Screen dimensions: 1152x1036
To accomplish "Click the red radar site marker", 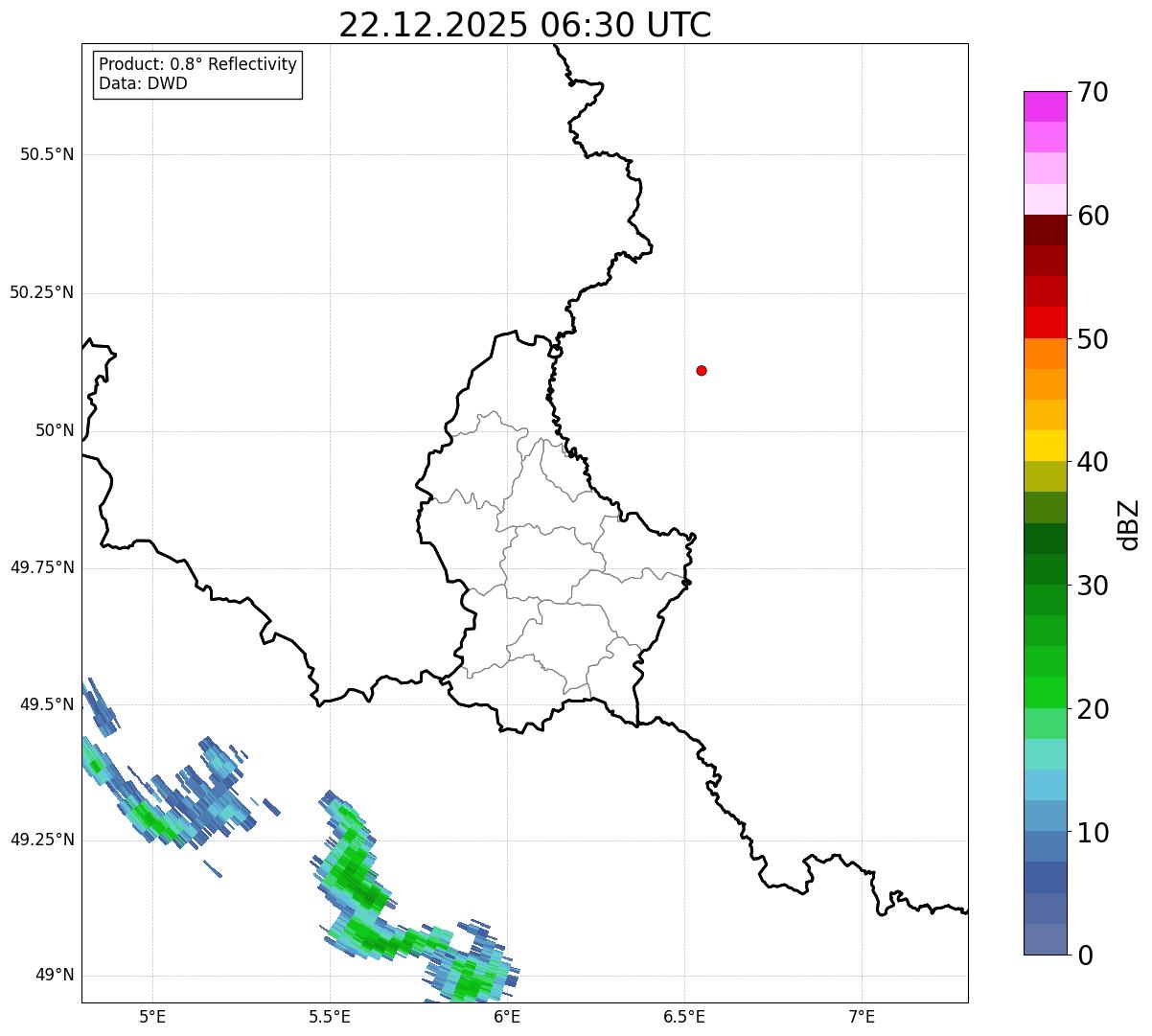I will click(x=702, y=370).
